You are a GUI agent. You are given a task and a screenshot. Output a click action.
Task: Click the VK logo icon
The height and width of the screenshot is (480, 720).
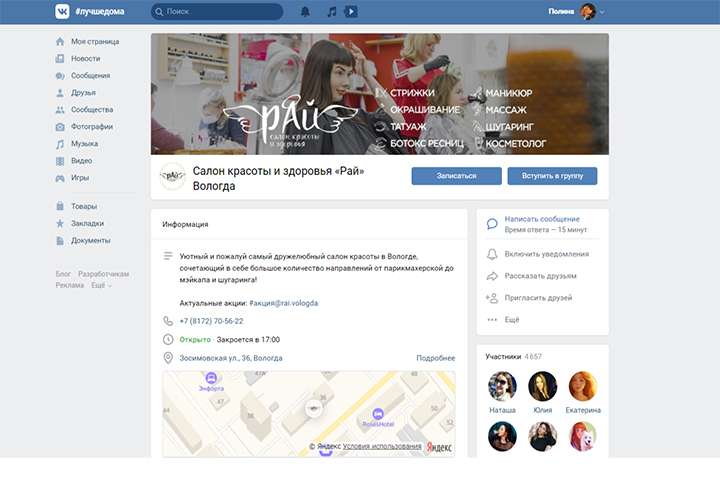62,11
